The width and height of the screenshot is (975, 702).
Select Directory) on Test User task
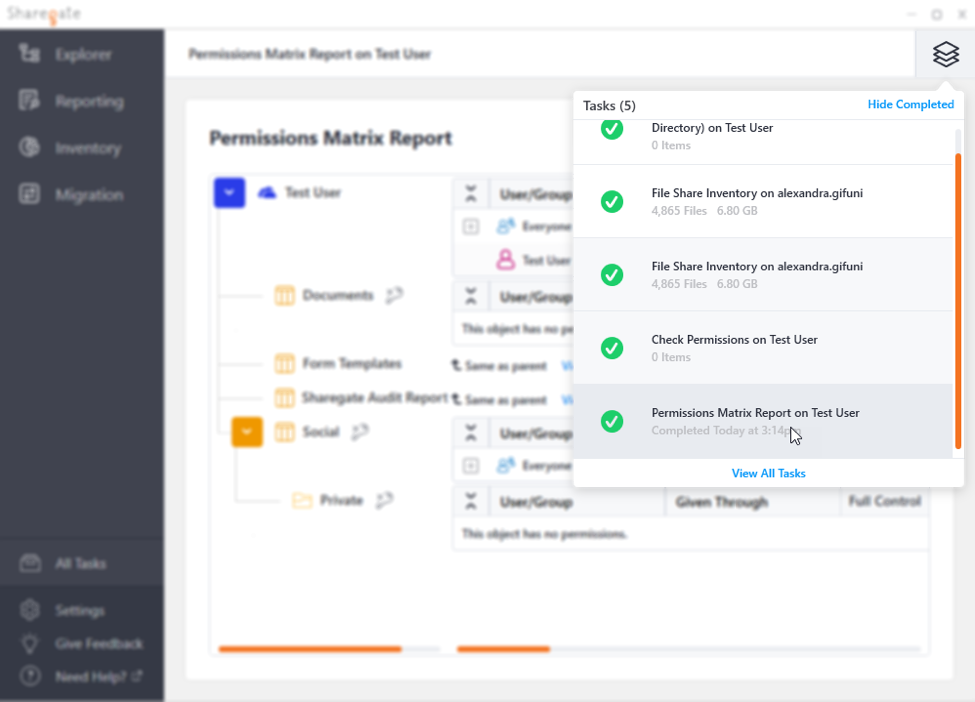coord(763,142)
